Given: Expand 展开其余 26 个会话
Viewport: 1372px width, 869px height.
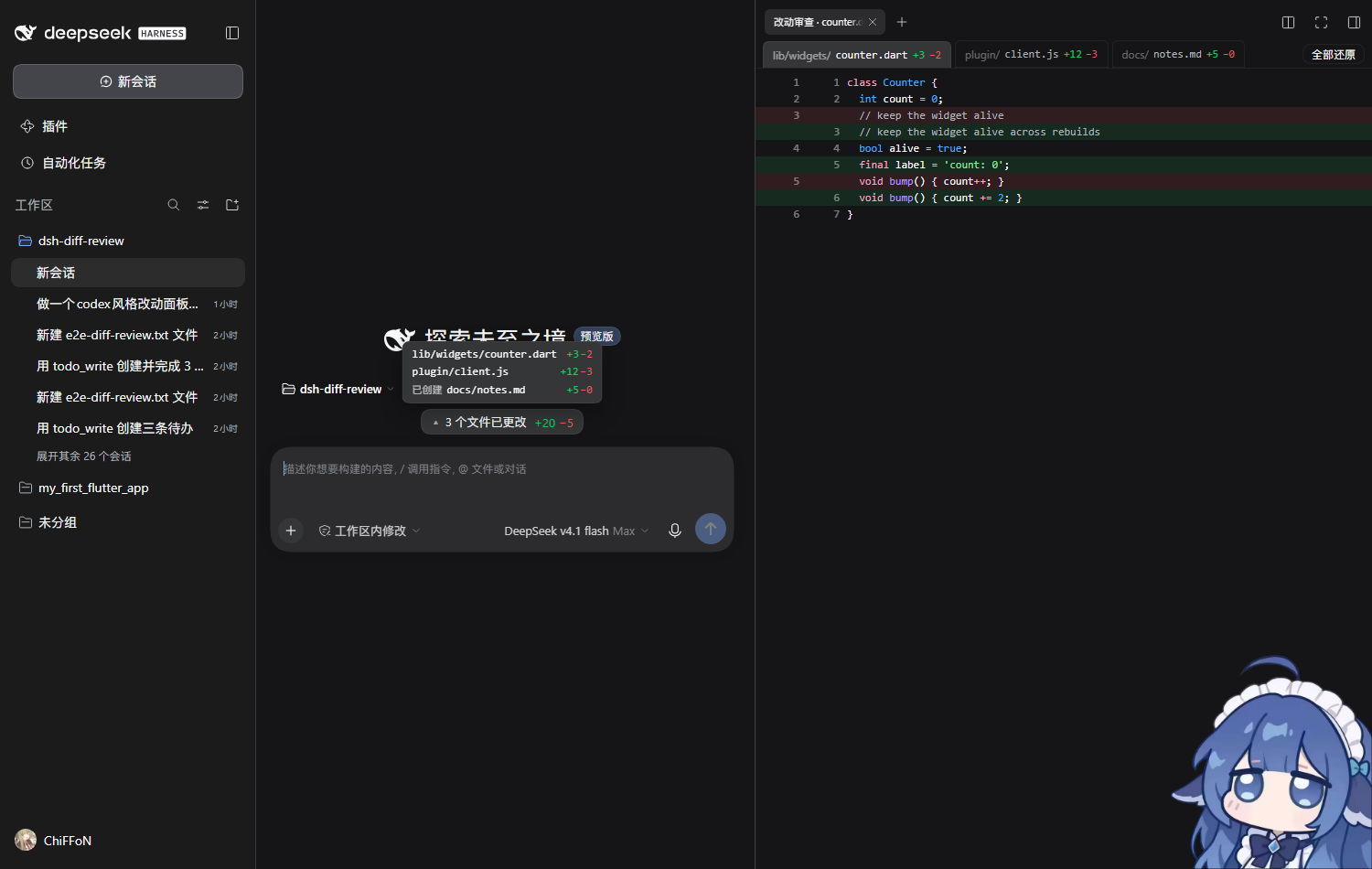Looking at the screenshot, I should coord(84,456).
